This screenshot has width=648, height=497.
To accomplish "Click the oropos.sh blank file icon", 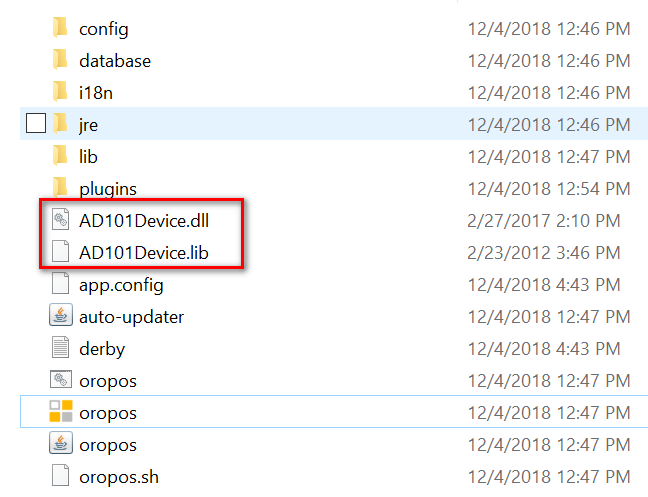I will click(60, 475).
